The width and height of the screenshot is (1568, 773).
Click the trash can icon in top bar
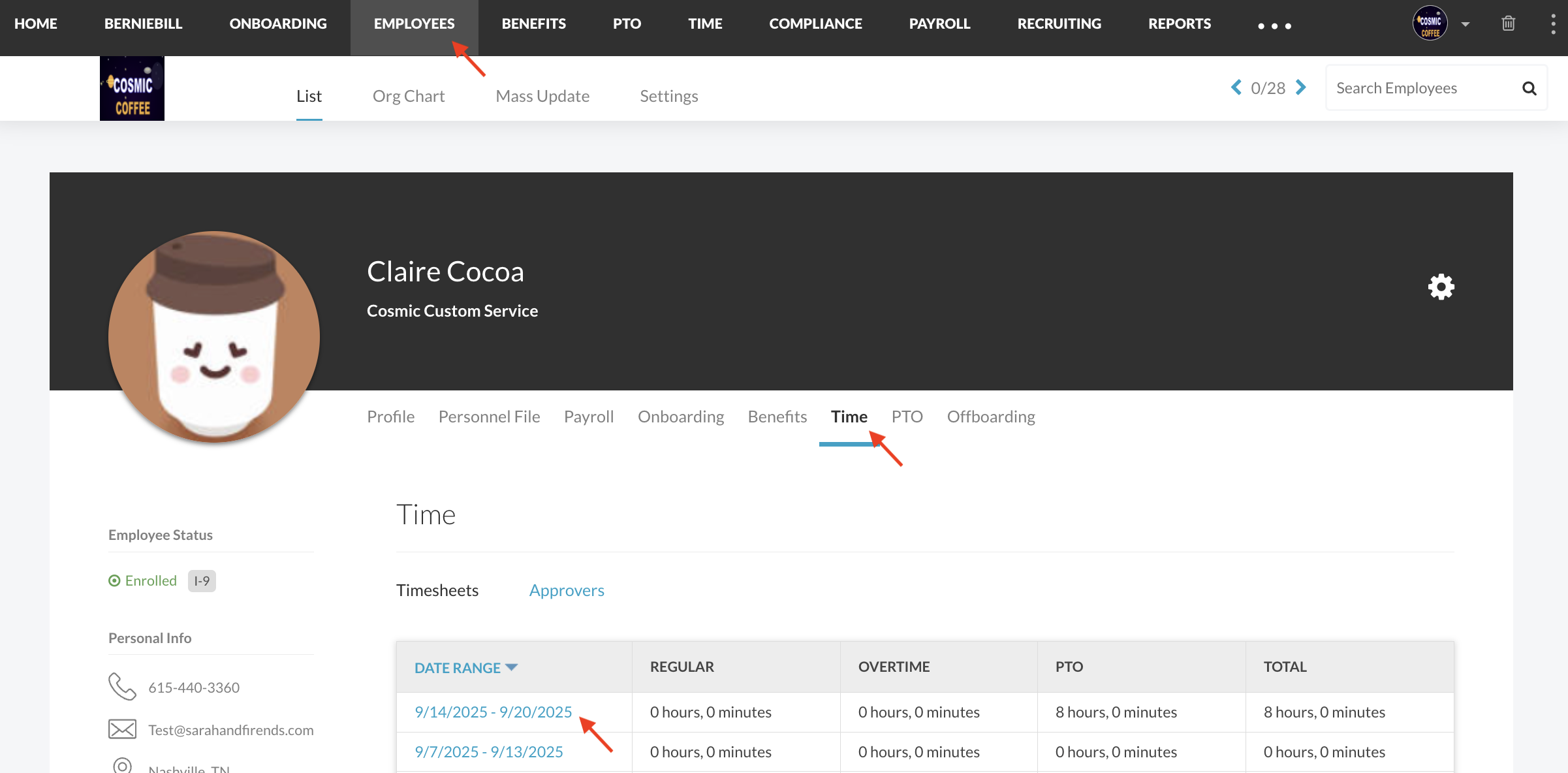tap(1508, 24)
